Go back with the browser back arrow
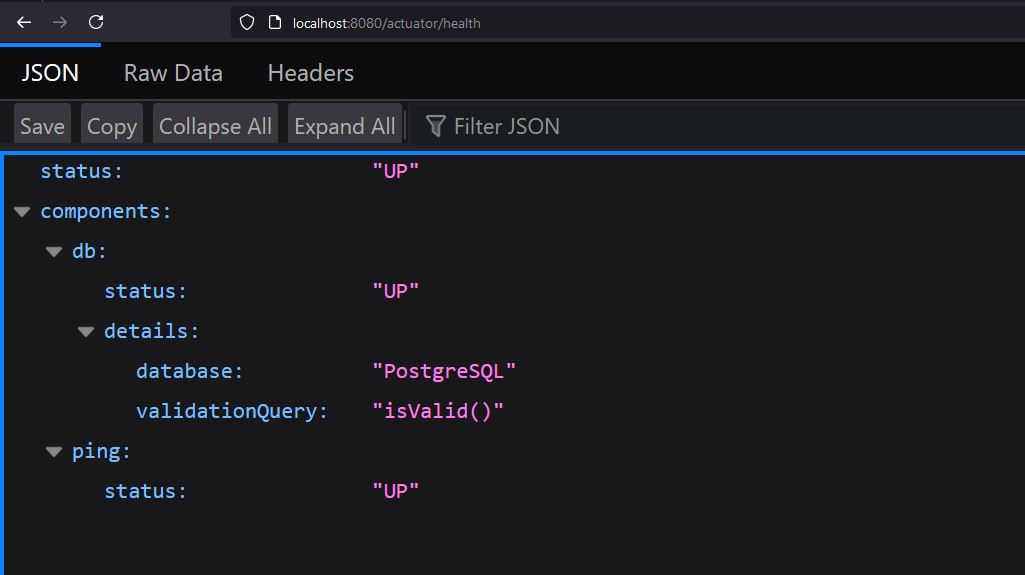 click(x=24, y=22)
